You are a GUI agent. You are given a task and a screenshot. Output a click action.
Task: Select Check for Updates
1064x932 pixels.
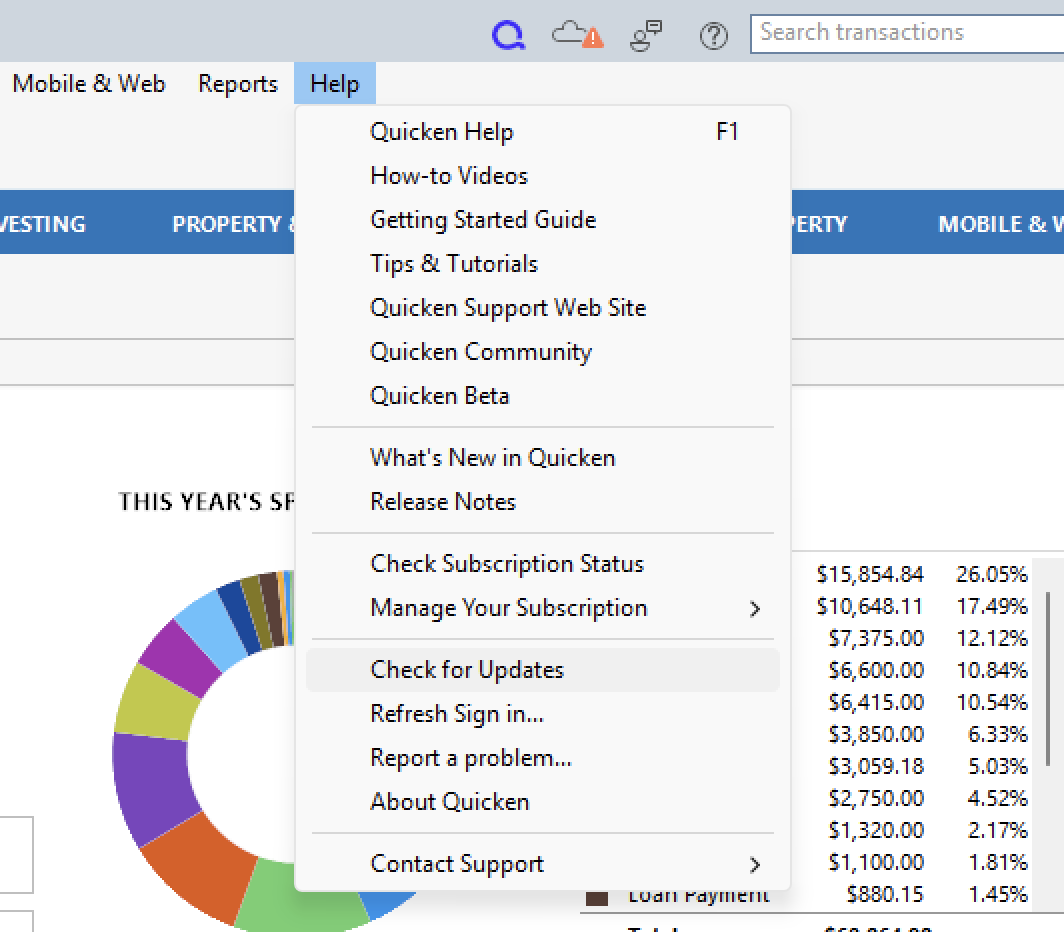click(x=467, y=670)
